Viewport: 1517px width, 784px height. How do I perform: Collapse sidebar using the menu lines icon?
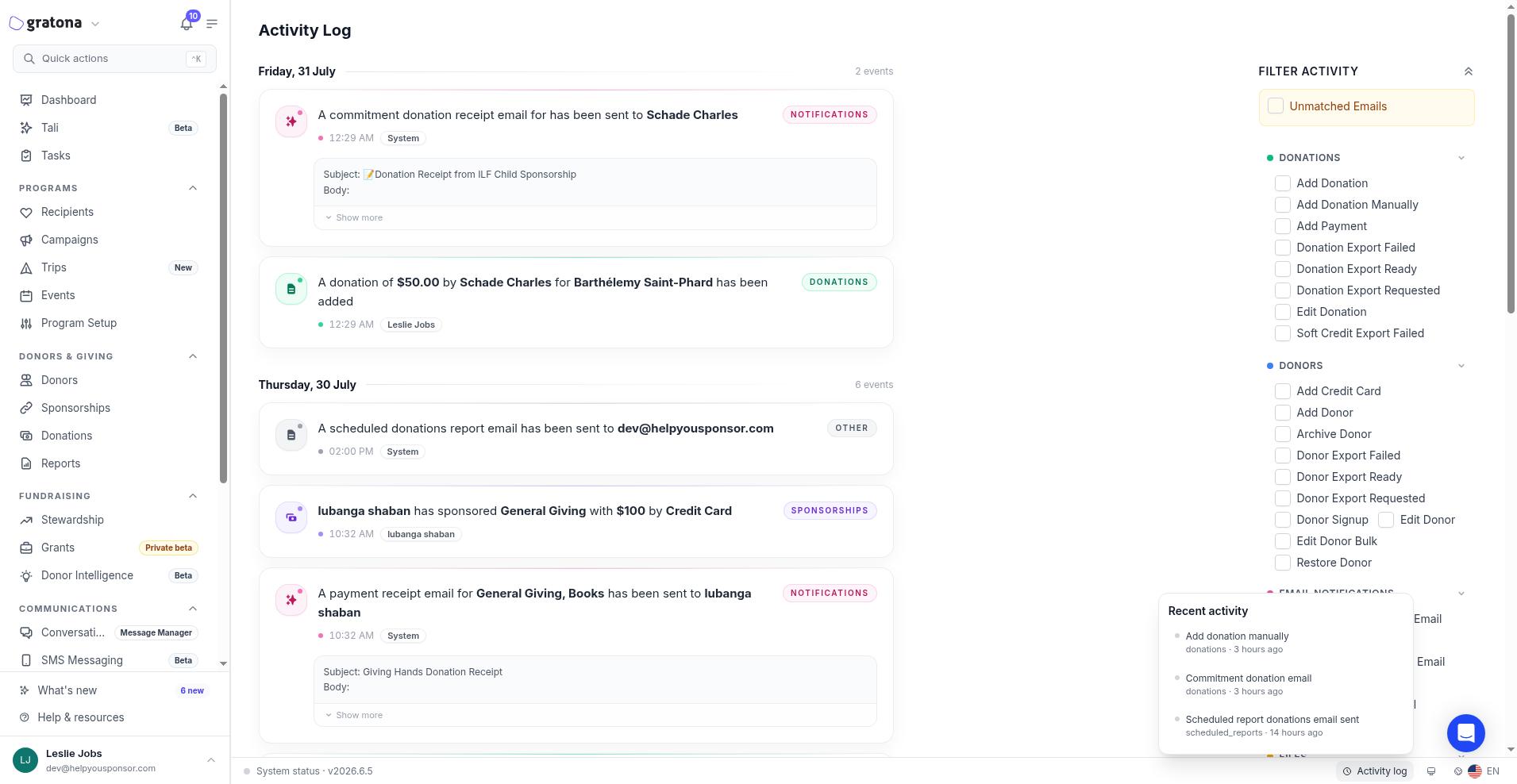click(212, 24)
